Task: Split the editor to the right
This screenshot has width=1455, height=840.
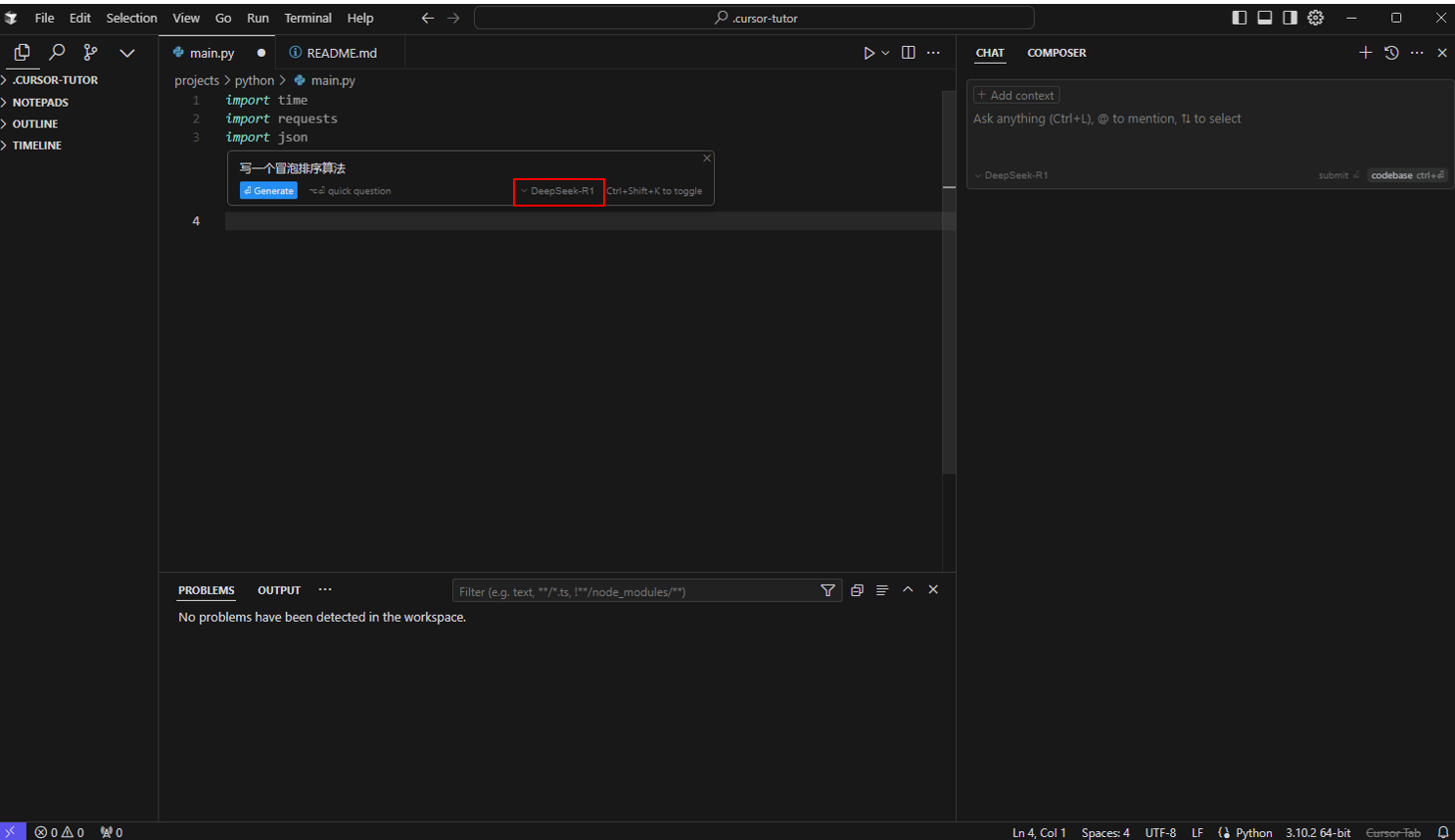Action: pos(909,53)
